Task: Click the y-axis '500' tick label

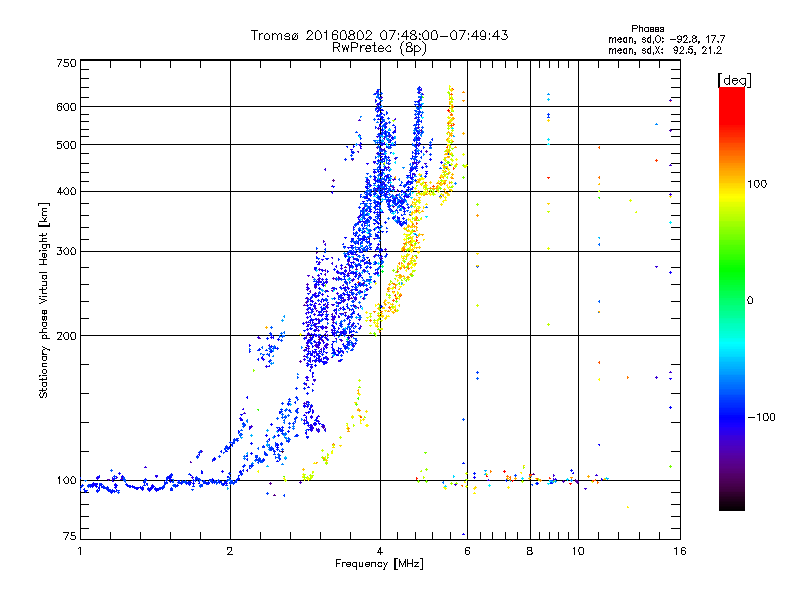Action: pos(66,145)
